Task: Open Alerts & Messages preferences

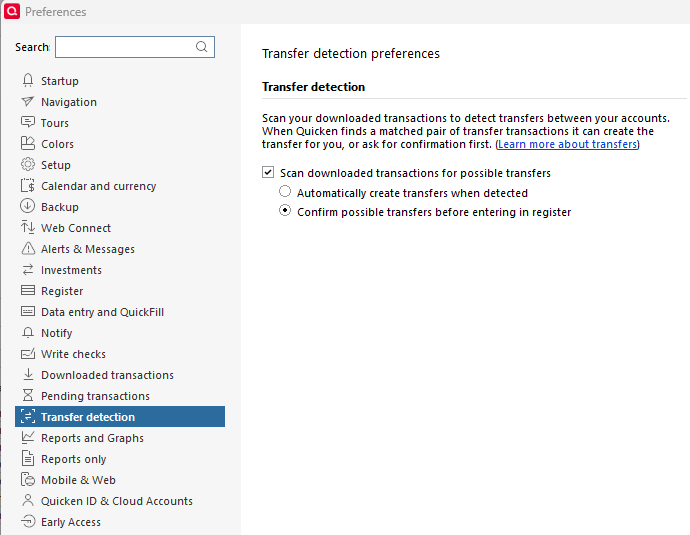Action: point(88,249)
